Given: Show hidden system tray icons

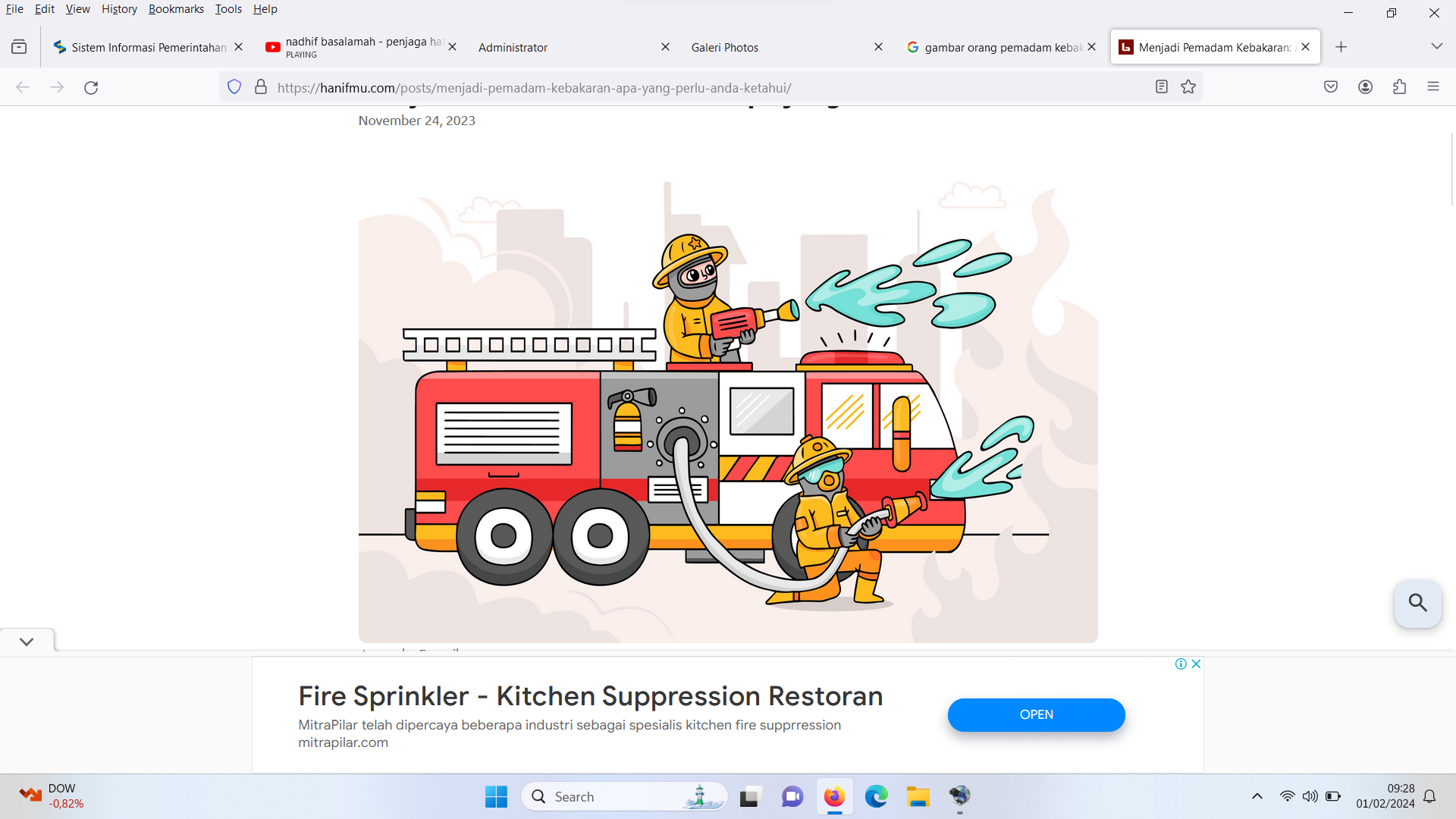Looking at the screenshot, I should tap(1257, 796).
